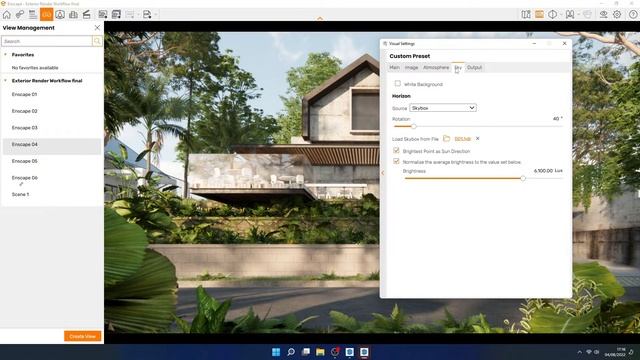The height and width of the screenshot is (360, 640).
Task: Open the buildings icon in toolbar
Action: (73, 15)
